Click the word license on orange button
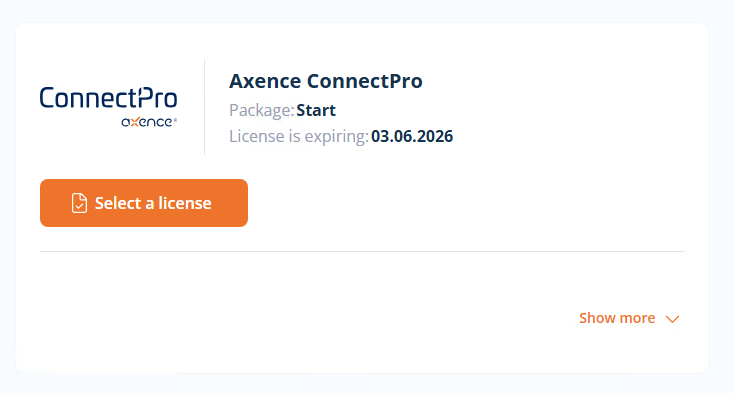735x393 pixels. pos(185,203)
